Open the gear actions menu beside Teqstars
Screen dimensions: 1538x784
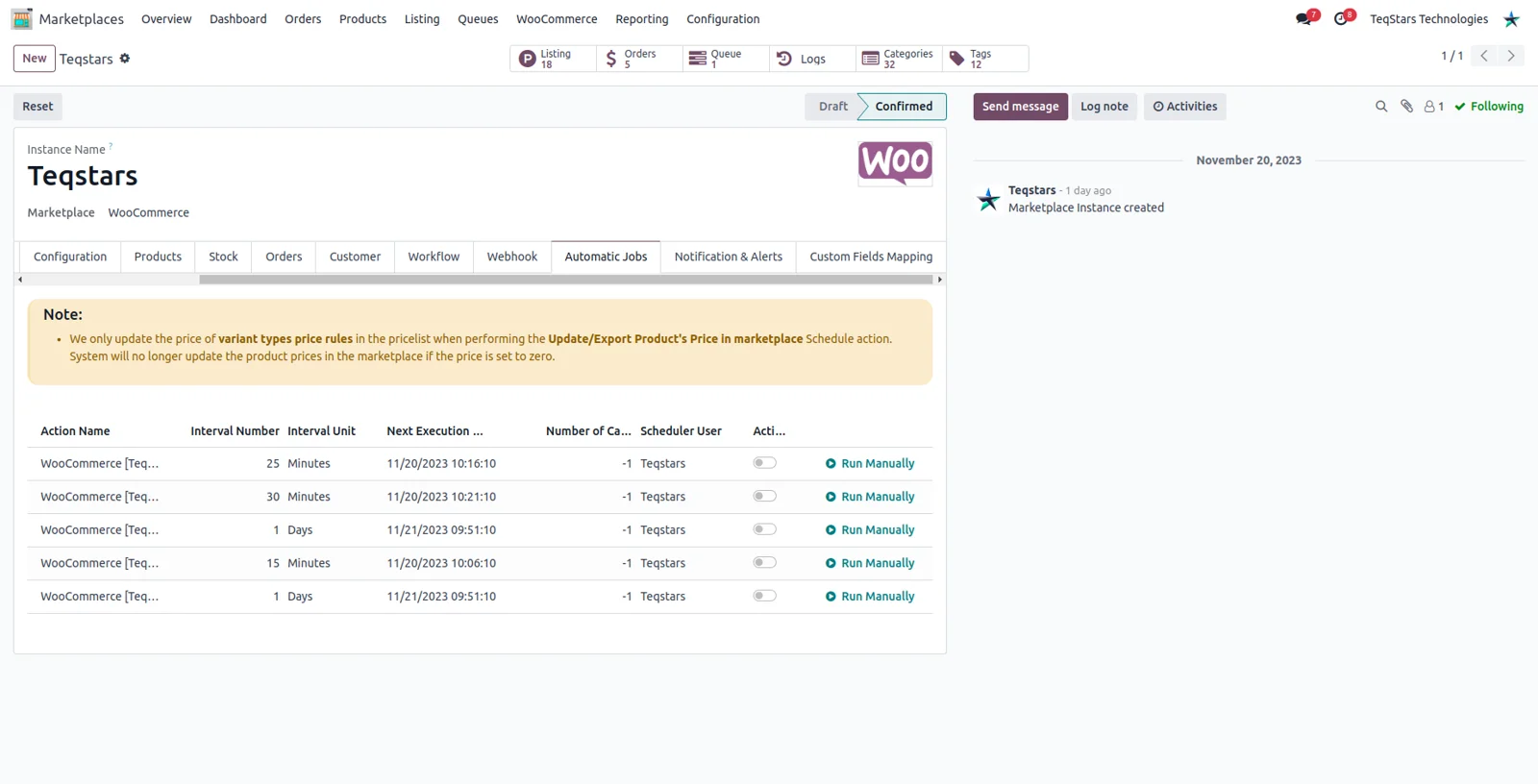(125, 59)
